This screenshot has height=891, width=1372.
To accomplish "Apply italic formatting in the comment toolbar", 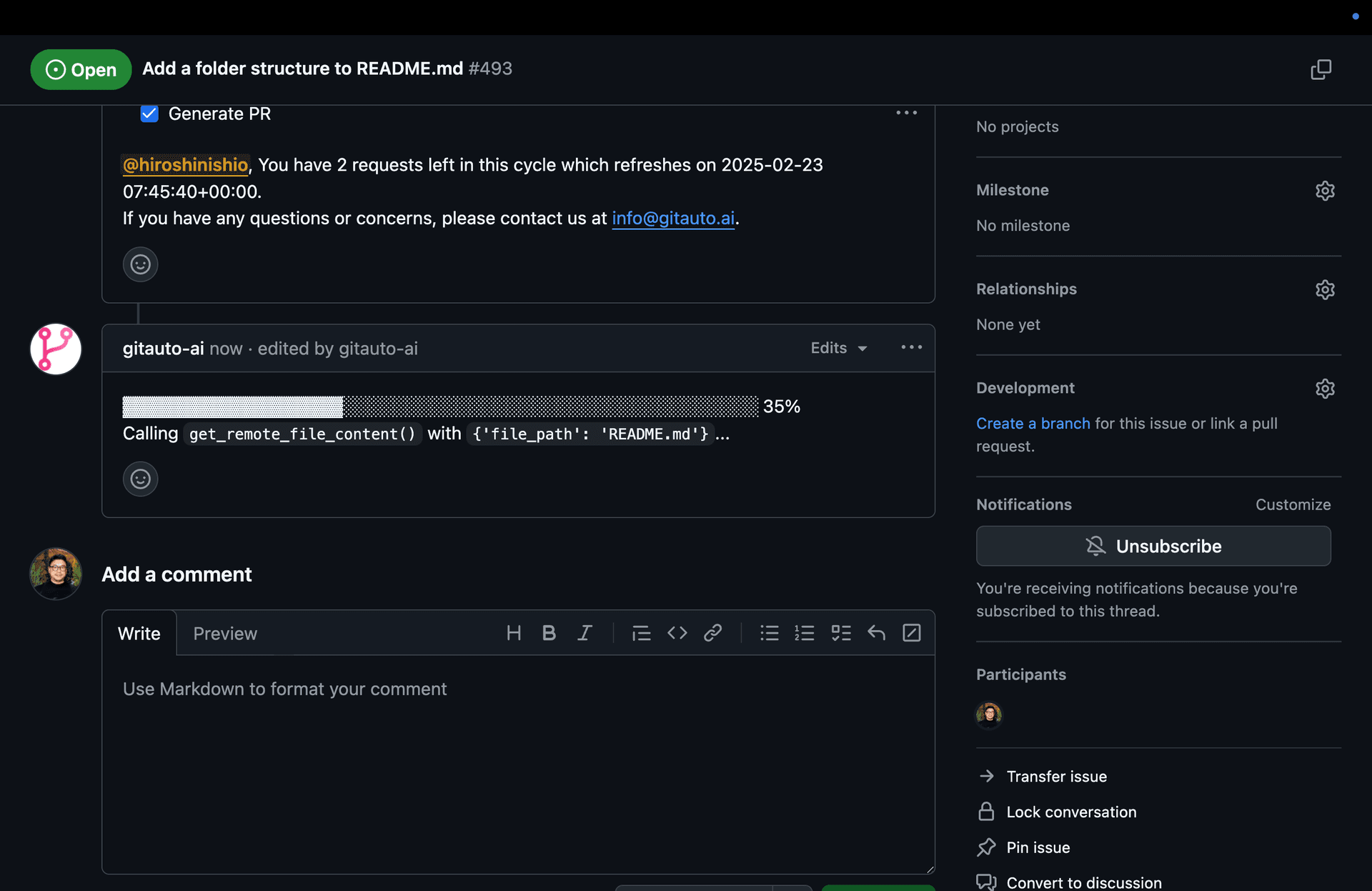I will (585, 633).
